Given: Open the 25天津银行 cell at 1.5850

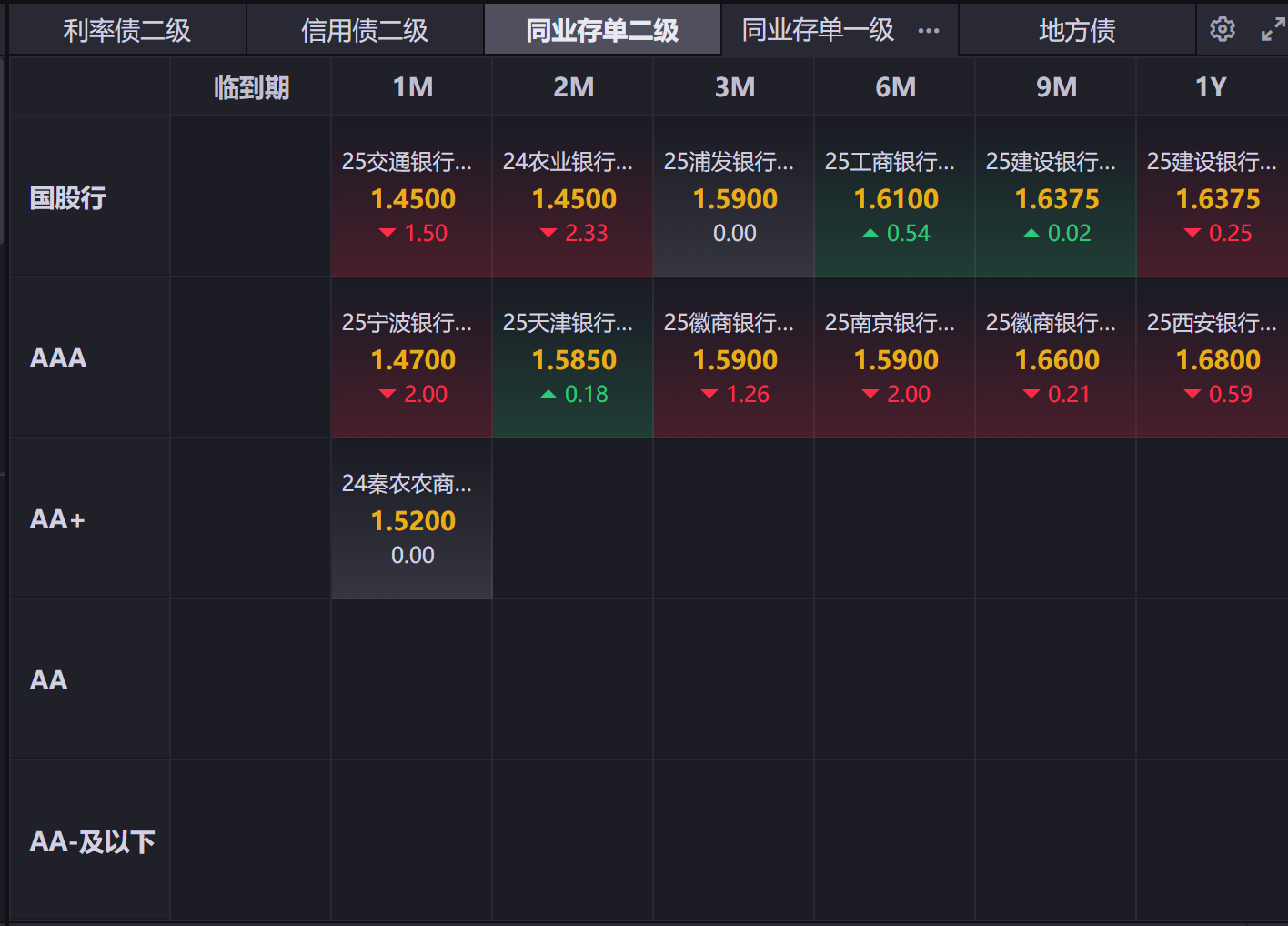Looking at the screenshot, I should 573,357.
